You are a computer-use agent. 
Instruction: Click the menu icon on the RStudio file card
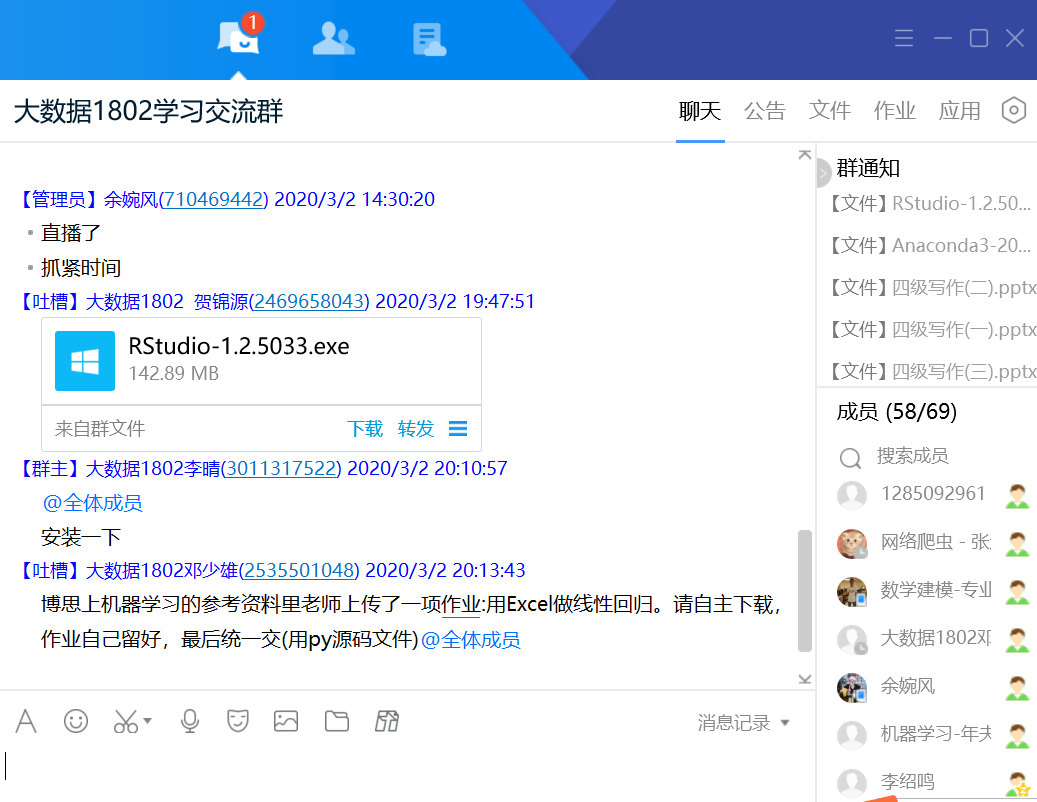click(x=458, y=428)
